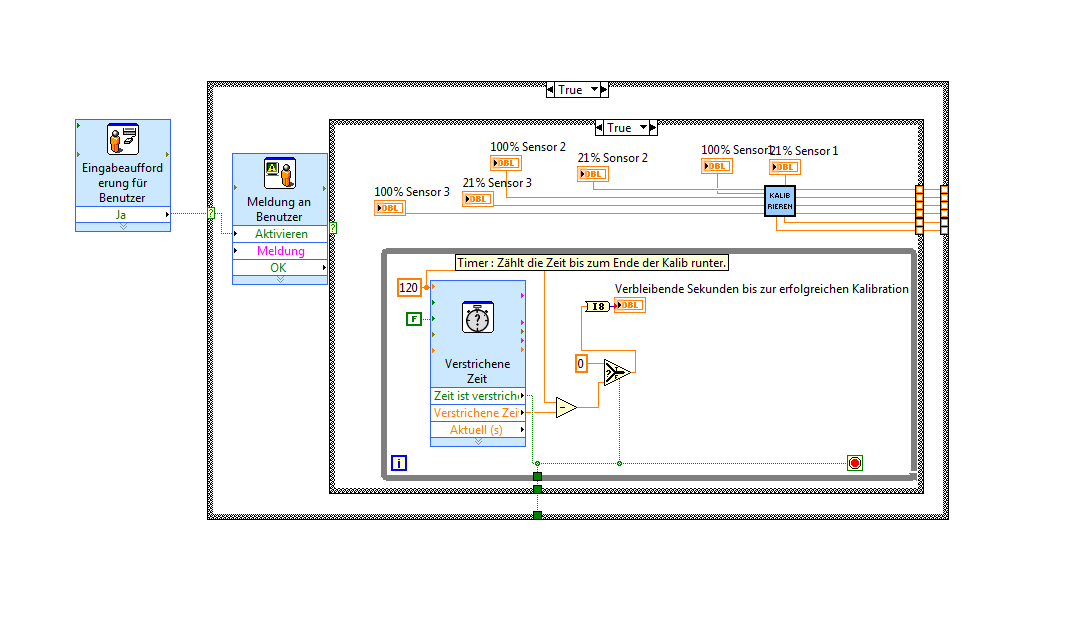Select the Timer comment label text
Image resolution: width=1074 pixels, height=631 pixels.
[x=592, y=263]
